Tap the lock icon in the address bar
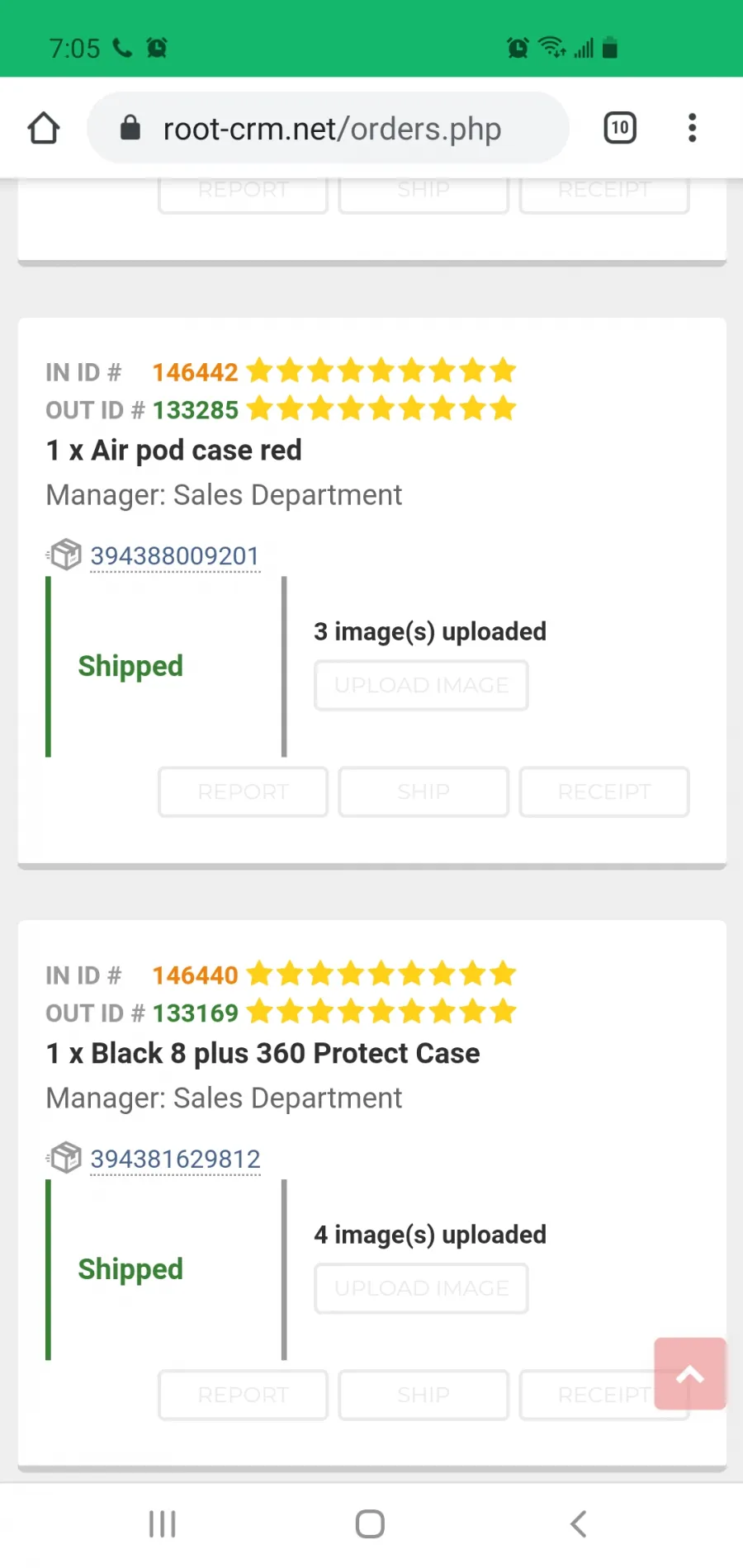The image size is (743, 1568). (x=130, y=128)
